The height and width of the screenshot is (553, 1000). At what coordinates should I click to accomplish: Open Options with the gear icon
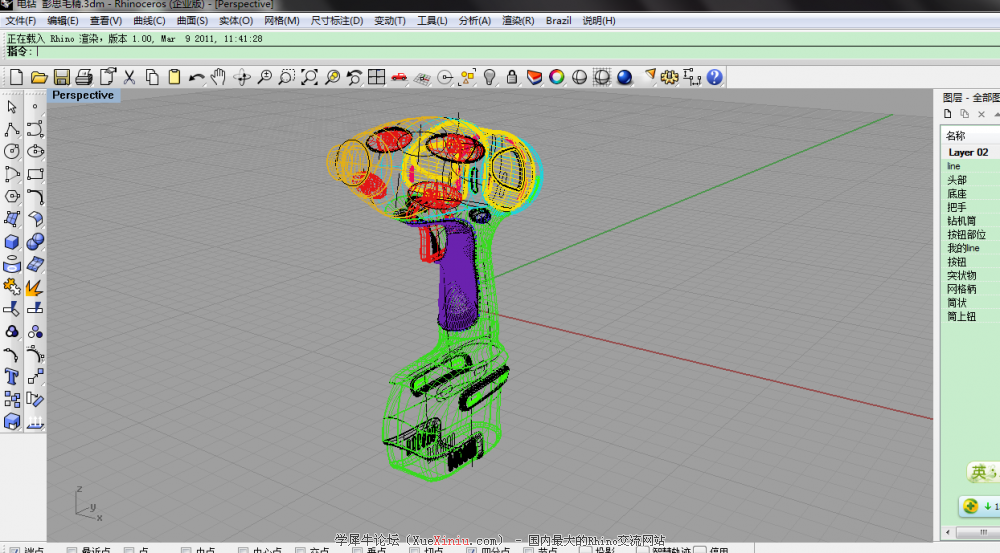click(x=669, y=77)
